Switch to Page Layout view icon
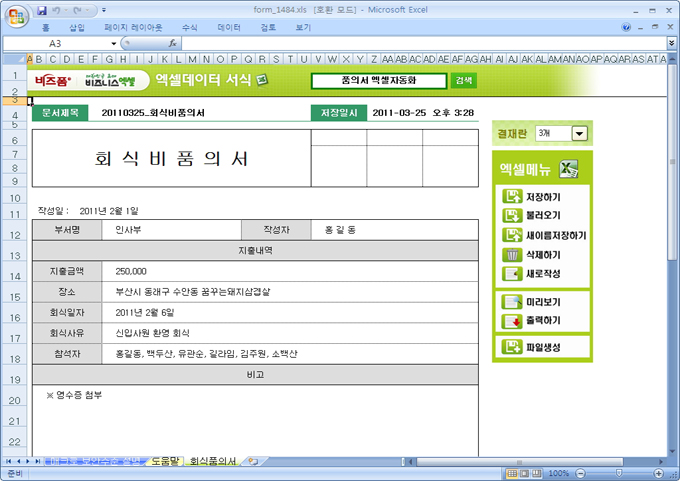The width and height of the screenshot is (680, 481). point(524,473)
